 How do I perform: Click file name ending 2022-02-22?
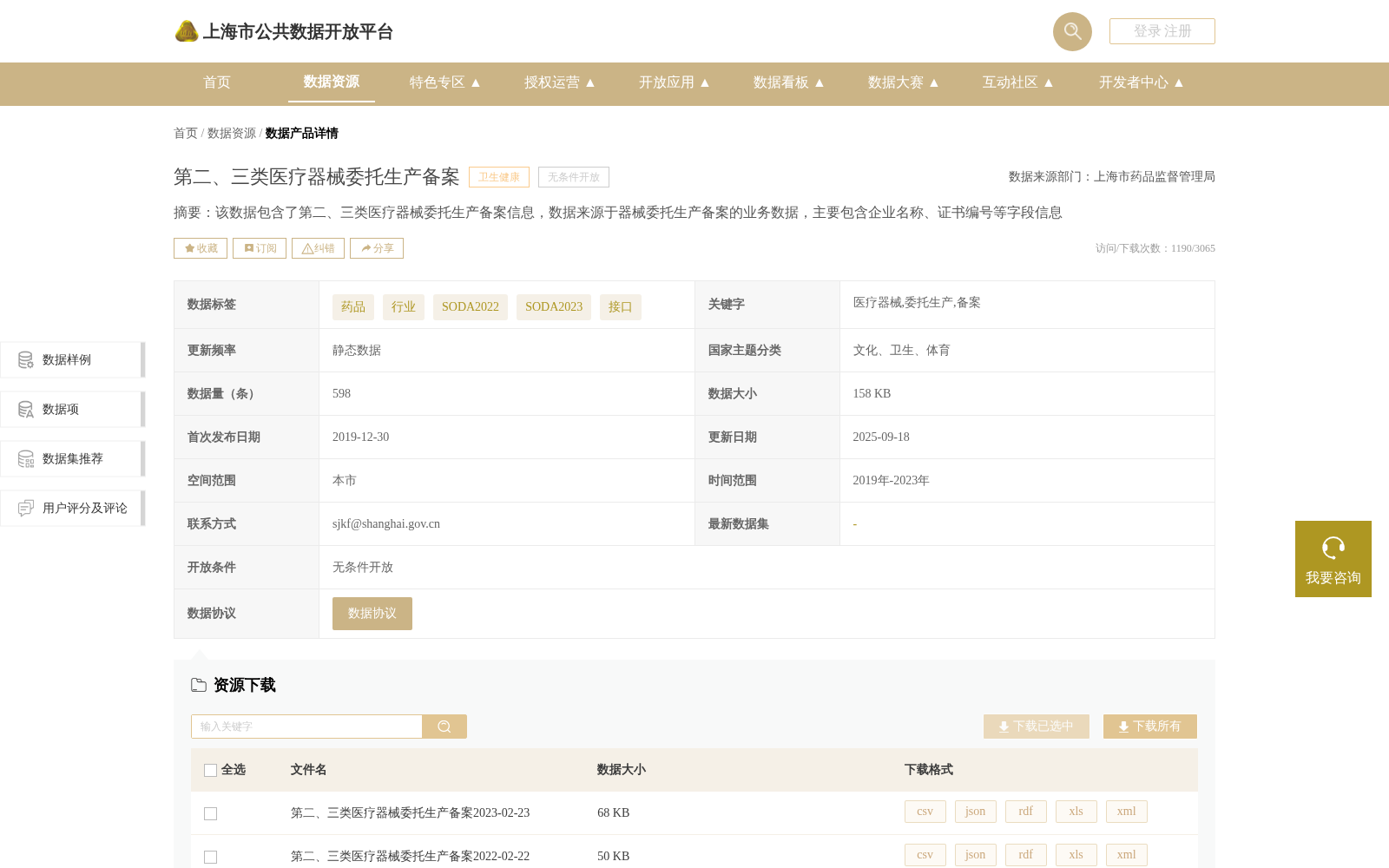tap(410, 857)
